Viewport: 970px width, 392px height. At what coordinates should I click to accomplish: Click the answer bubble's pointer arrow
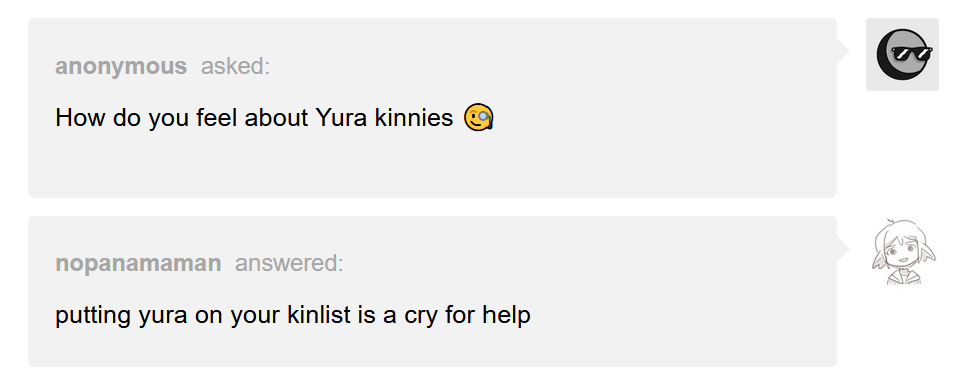coord(843,249)
